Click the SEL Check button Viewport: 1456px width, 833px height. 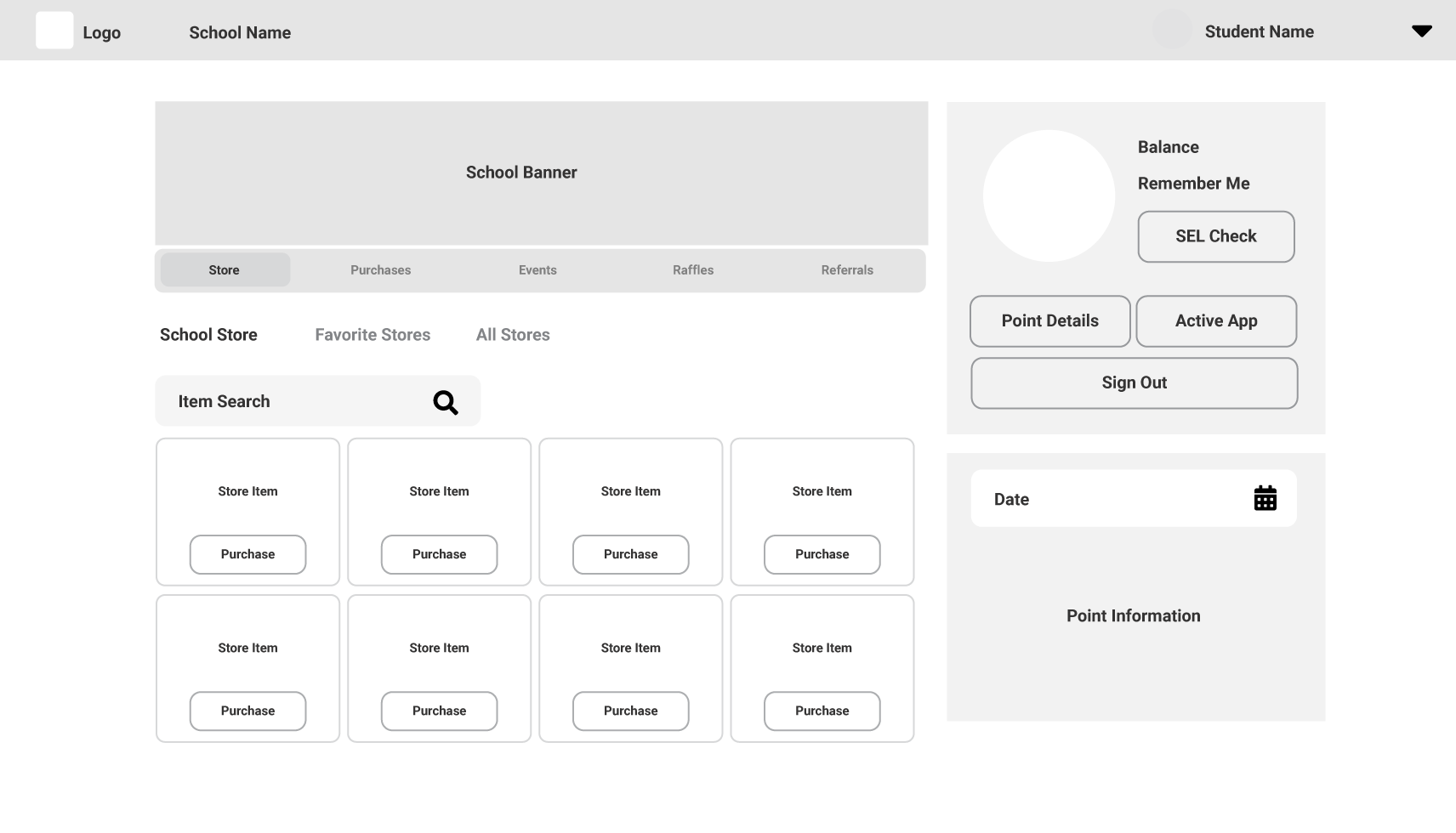click(1215, 236)
